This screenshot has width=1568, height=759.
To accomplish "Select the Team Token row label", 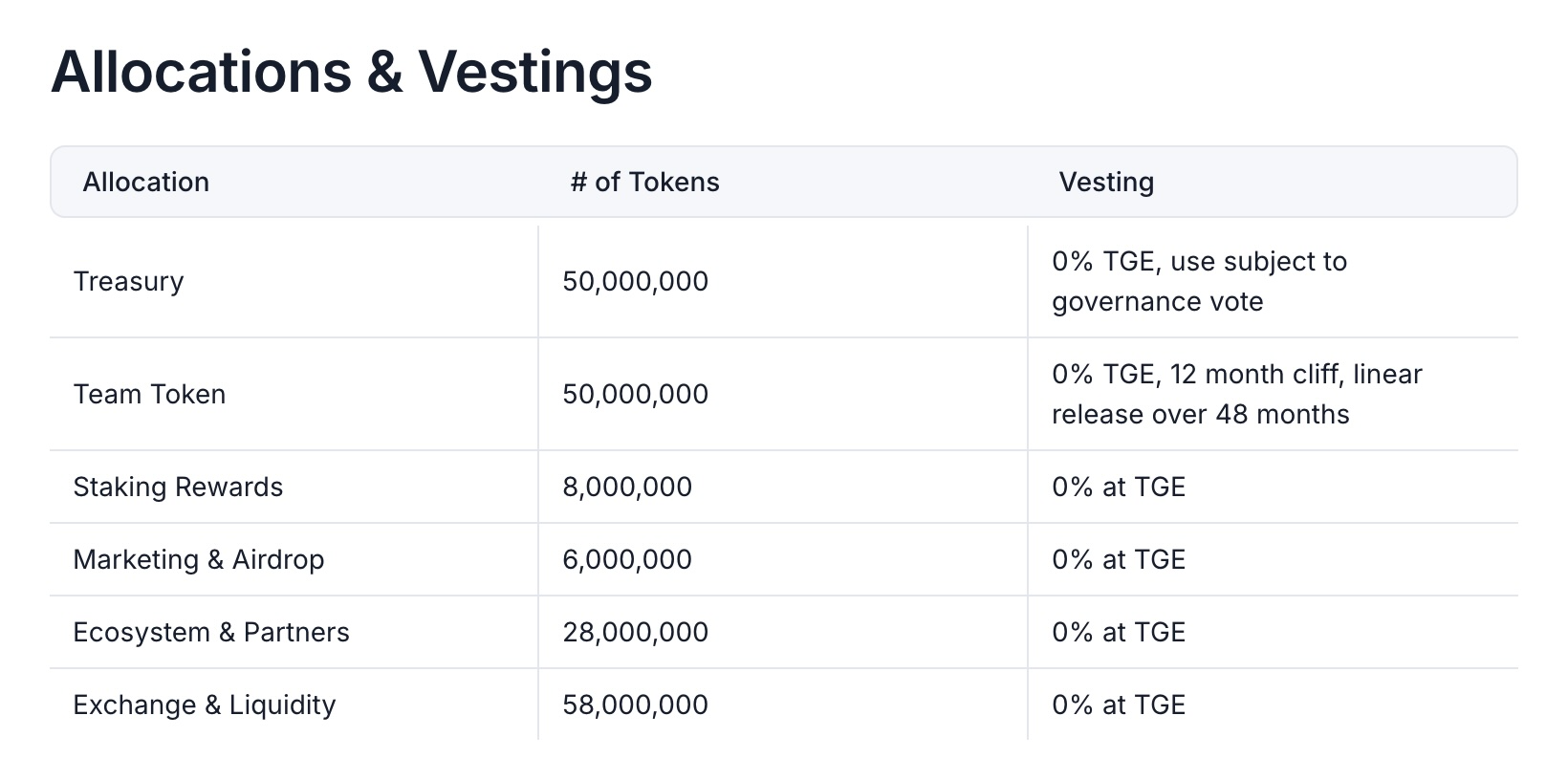I will [x=149, y=394].
